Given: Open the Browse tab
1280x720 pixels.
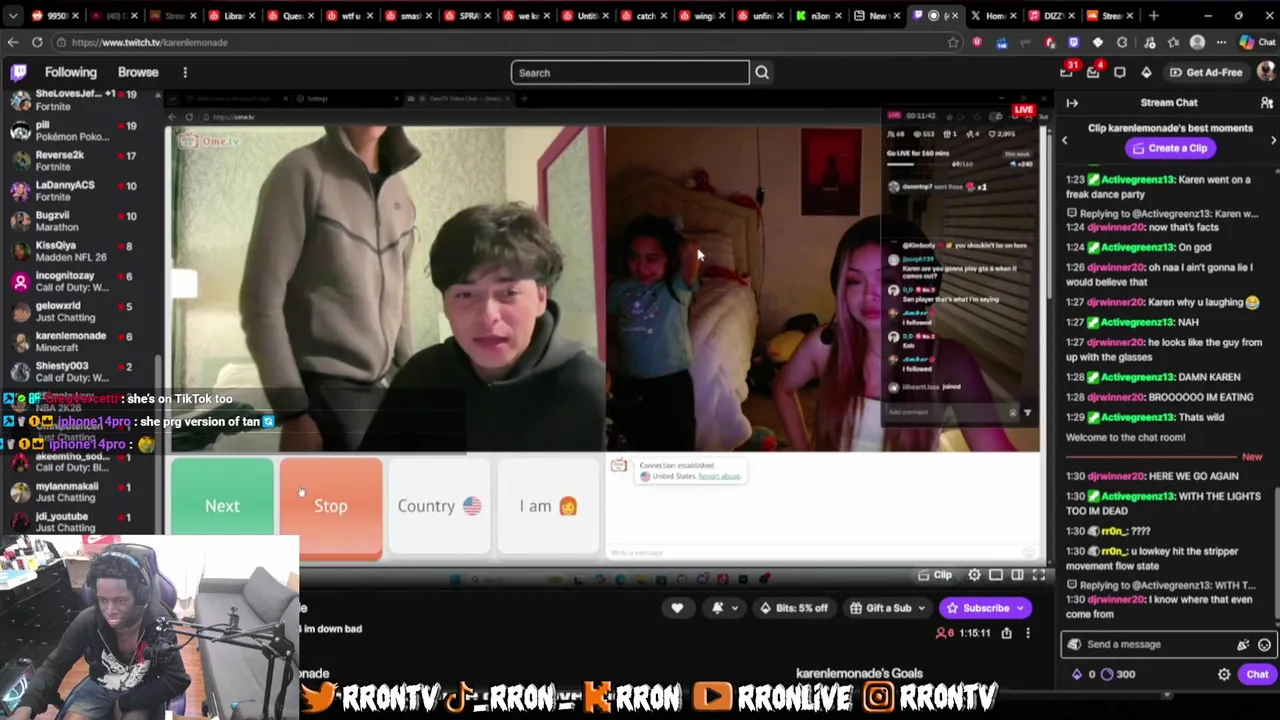Looking at the screenshot, I should tap(138, 72).
